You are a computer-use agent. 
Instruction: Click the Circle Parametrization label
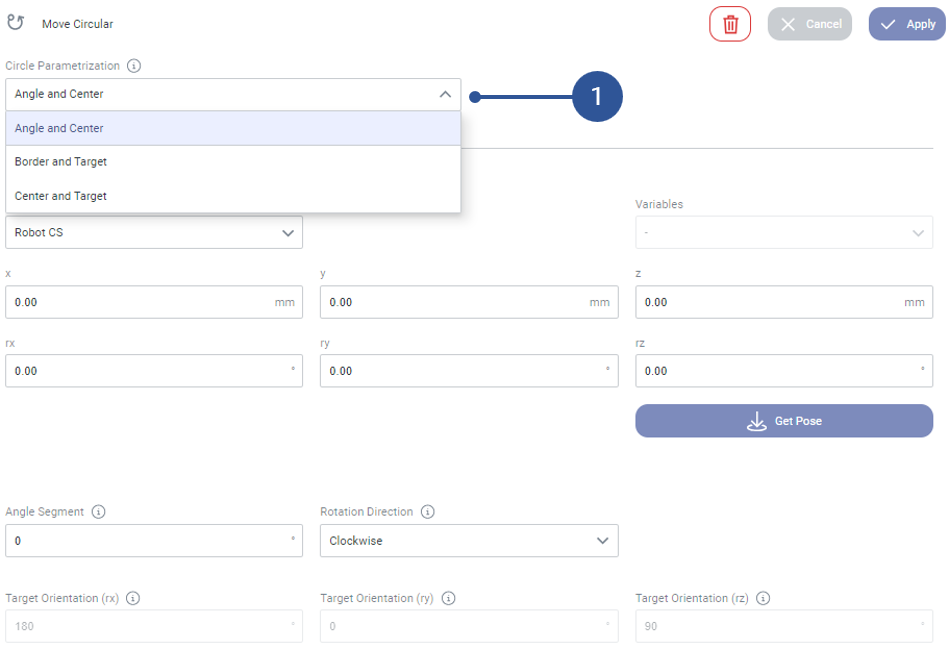click(x=62, y=65)
